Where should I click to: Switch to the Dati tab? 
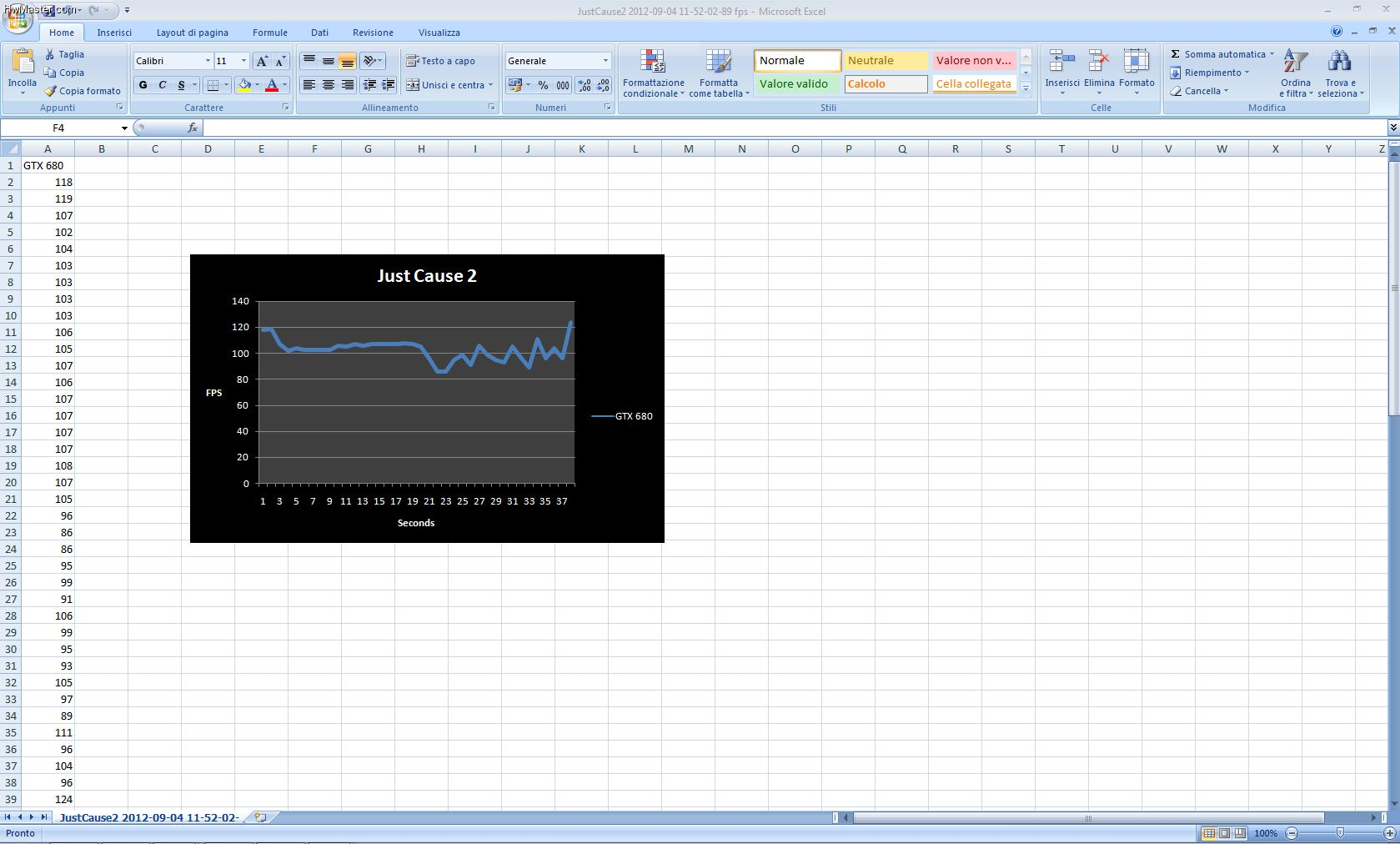point(320,33)
